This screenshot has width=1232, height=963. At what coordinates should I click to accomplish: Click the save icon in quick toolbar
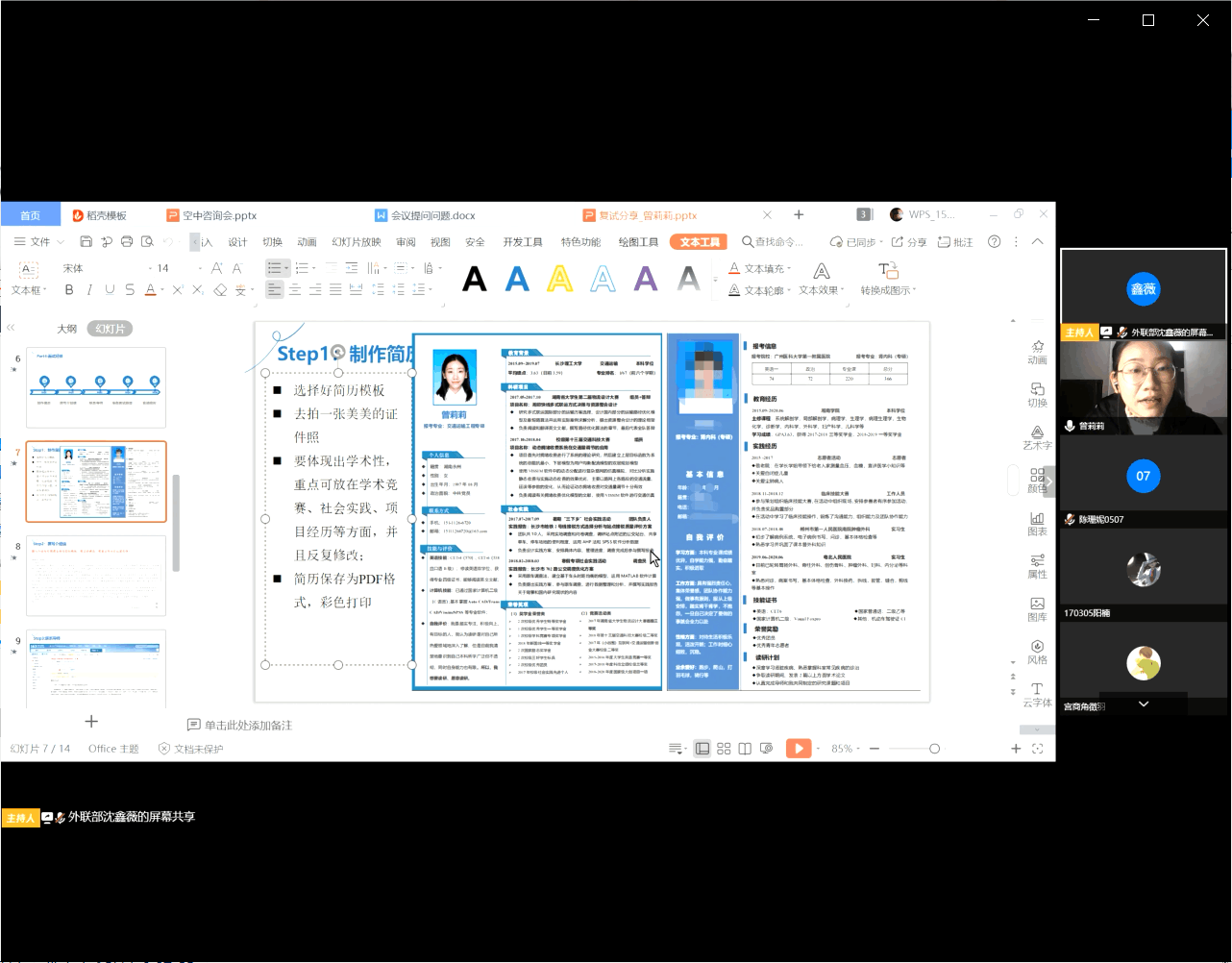(86, 242)
